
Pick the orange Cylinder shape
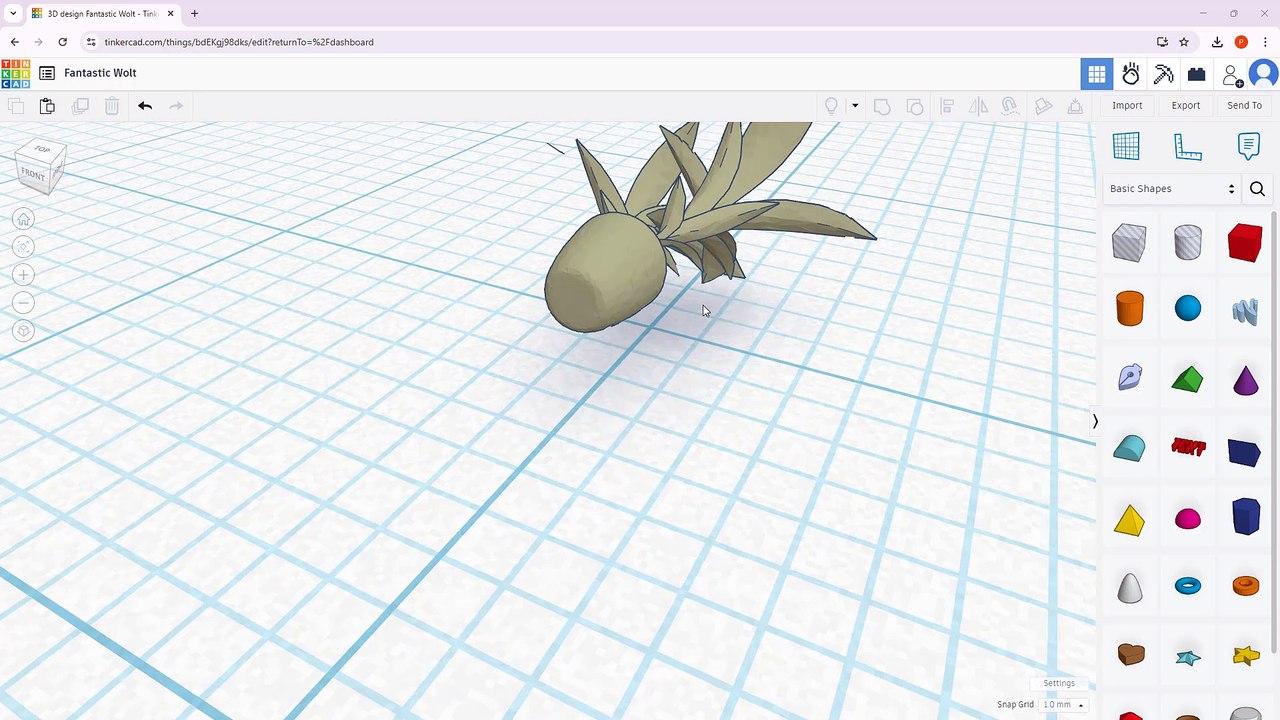click(1129, 309)
